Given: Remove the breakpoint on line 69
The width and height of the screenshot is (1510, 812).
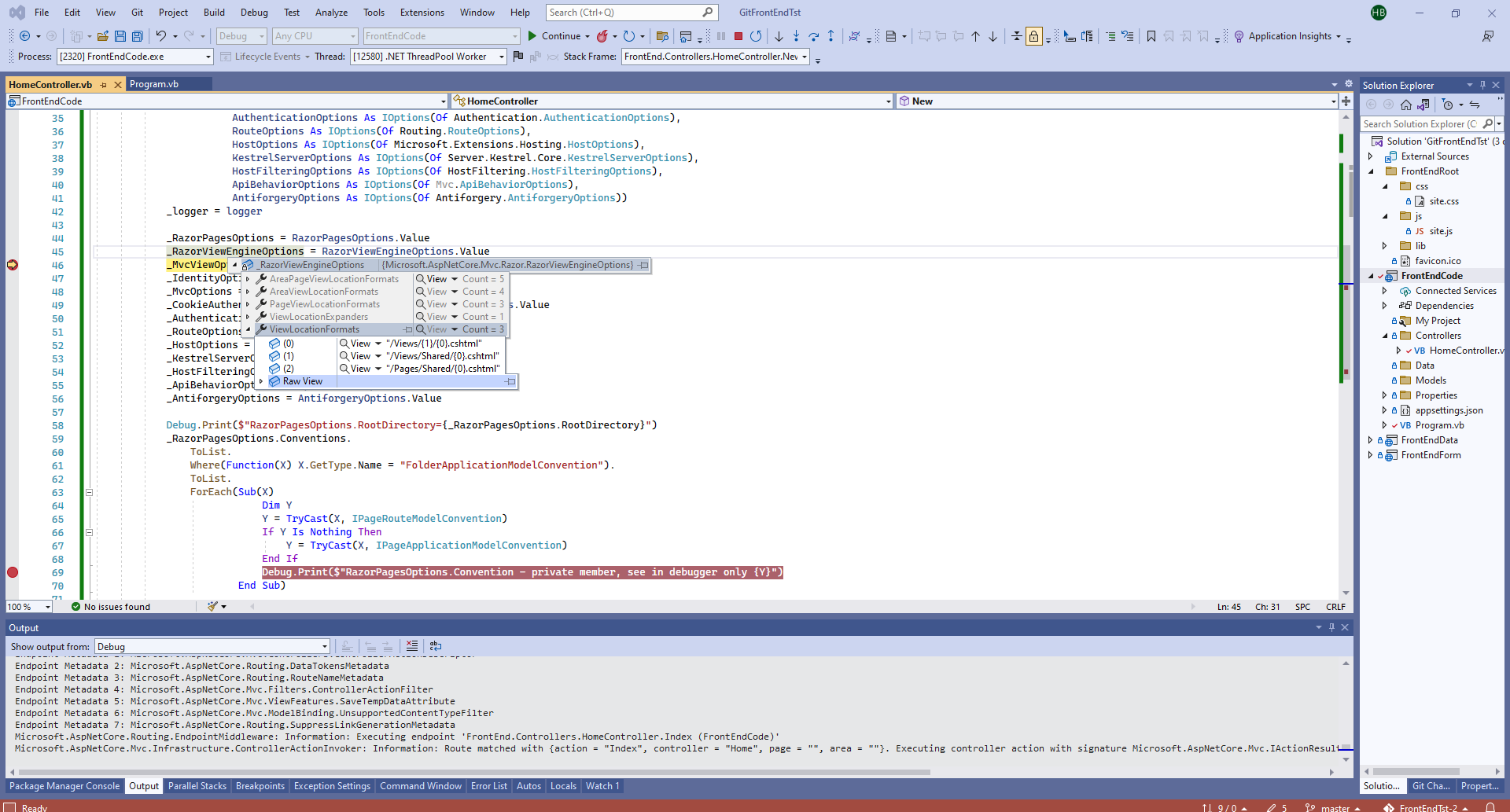Looking at the screenshot, I should 13,572.
